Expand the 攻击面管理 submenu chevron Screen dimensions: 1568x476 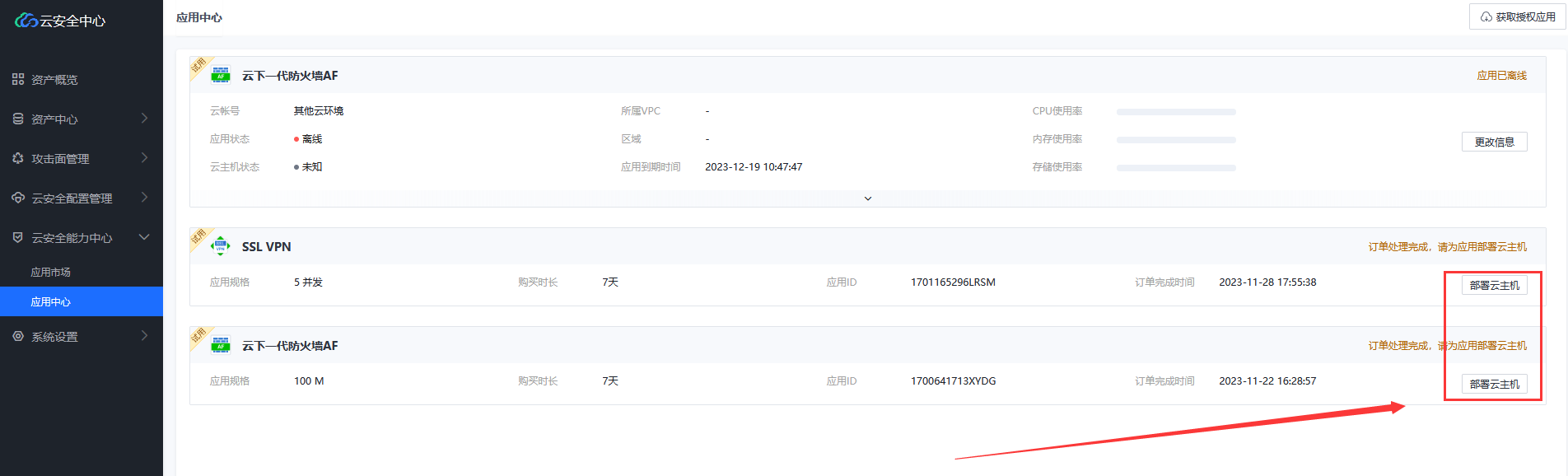pyautogui.click(x=144, y=158)
